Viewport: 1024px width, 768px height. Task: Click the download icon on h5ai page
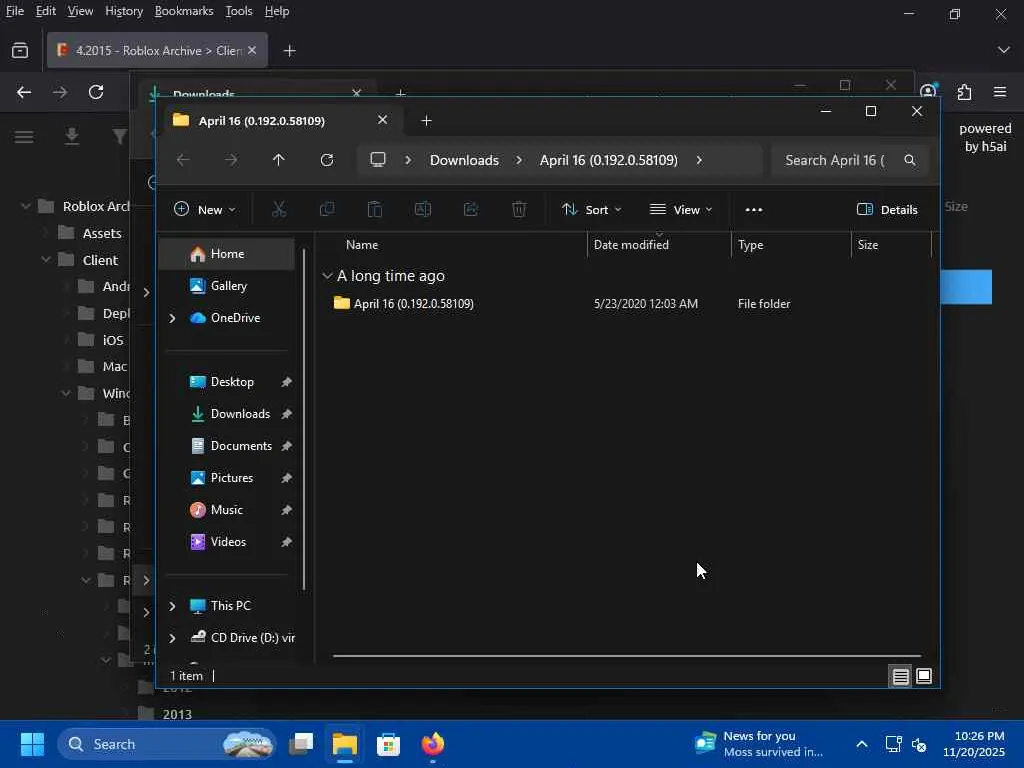[x=72, y=136]
